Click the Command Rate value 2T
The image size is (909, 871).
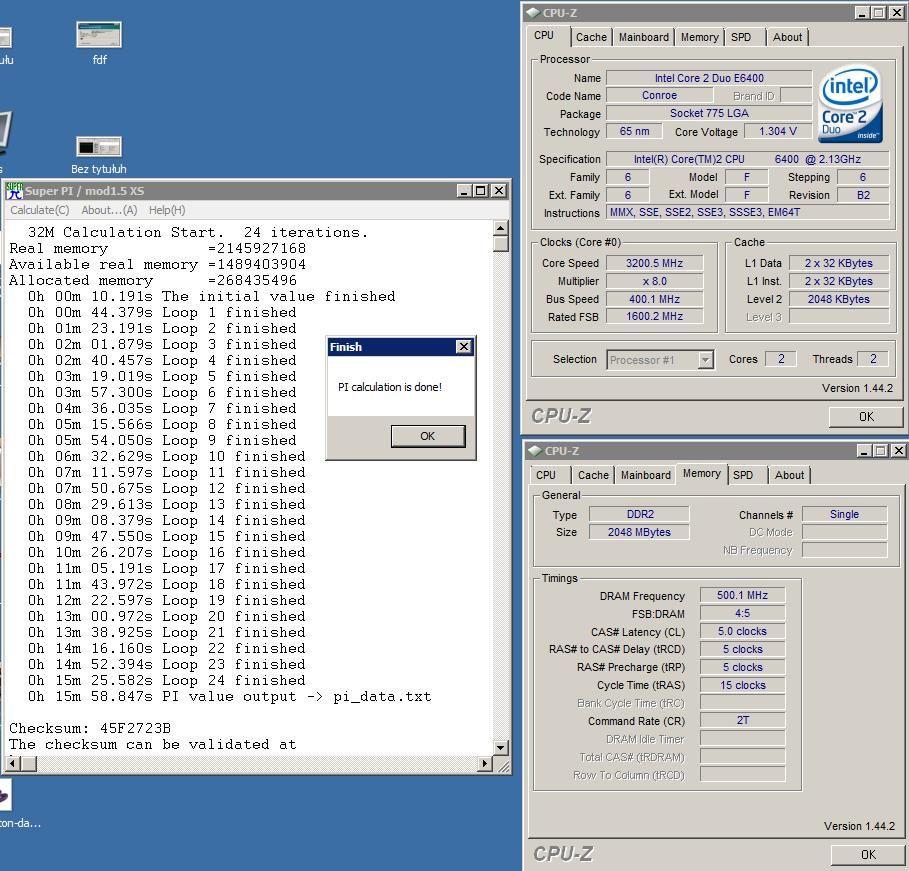(742, 721)
